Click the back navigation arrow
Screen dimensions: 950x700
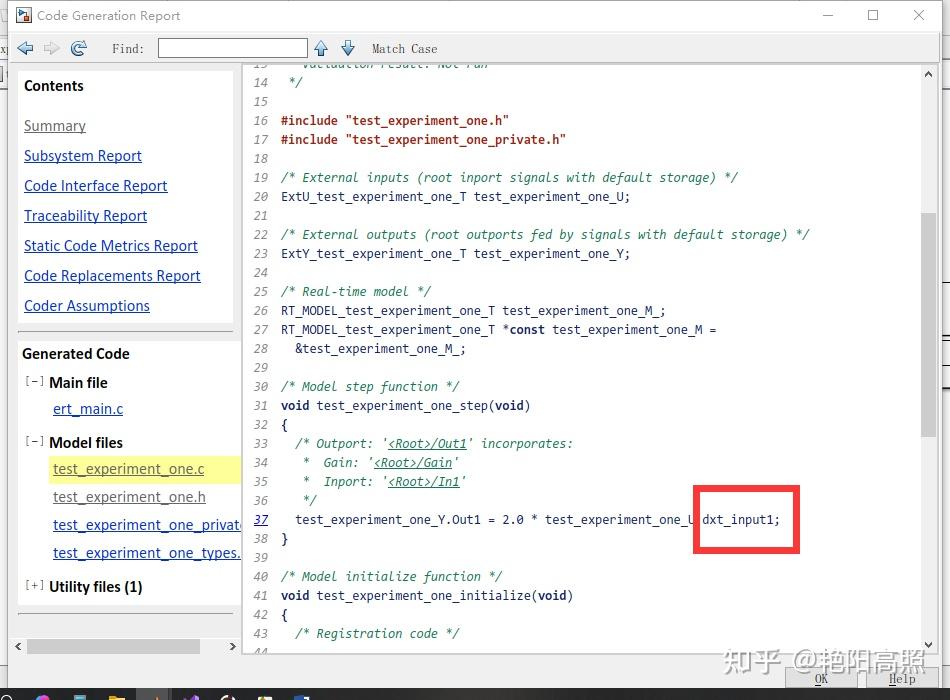25,48
